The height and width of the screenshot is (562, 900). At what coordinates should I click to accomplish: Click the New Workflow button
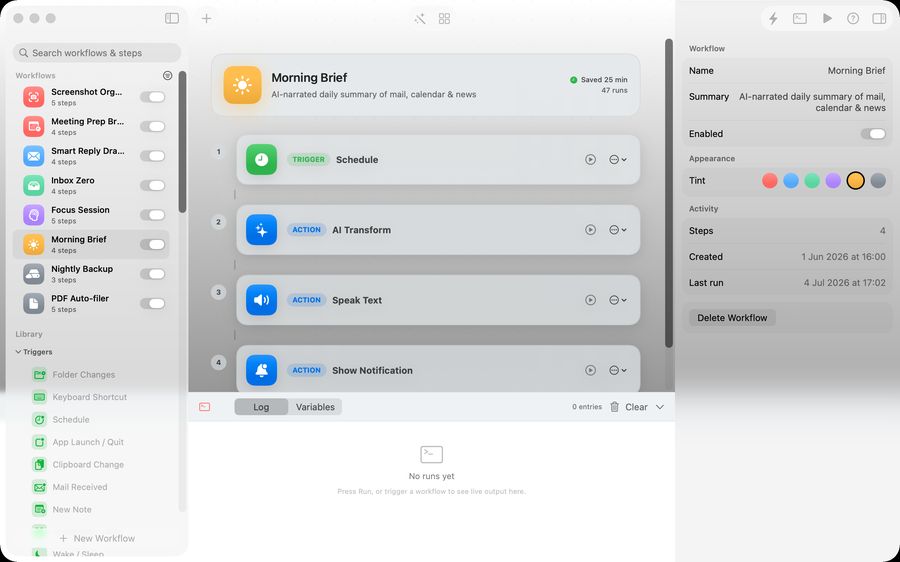[97, 538]
